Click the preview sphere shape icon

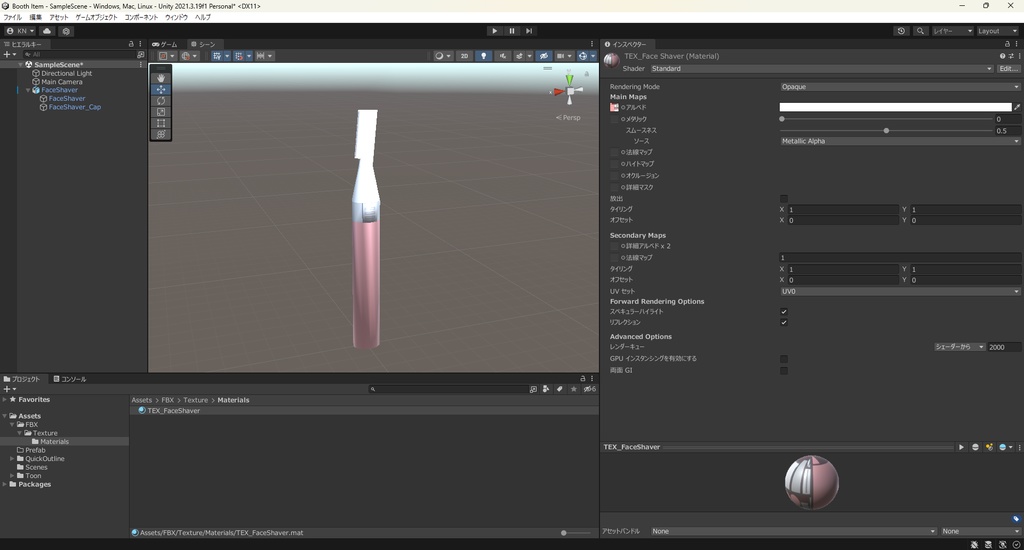coord(975,447)
